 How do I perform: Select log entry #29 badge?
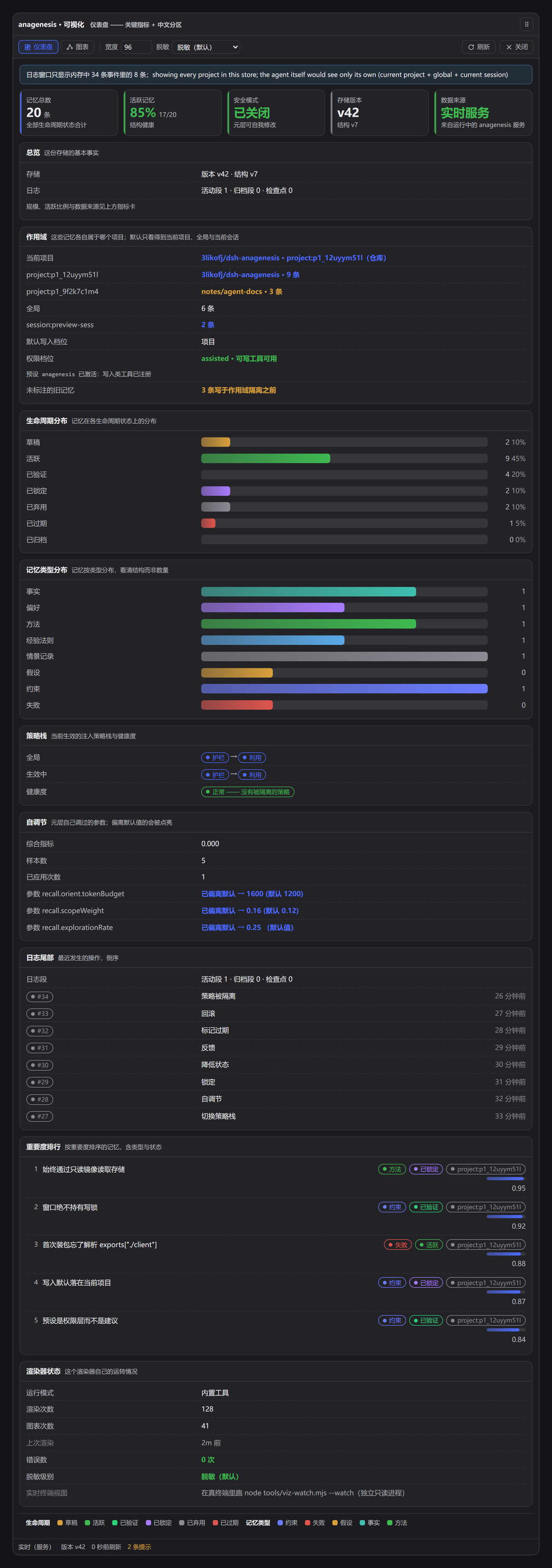40,1082
